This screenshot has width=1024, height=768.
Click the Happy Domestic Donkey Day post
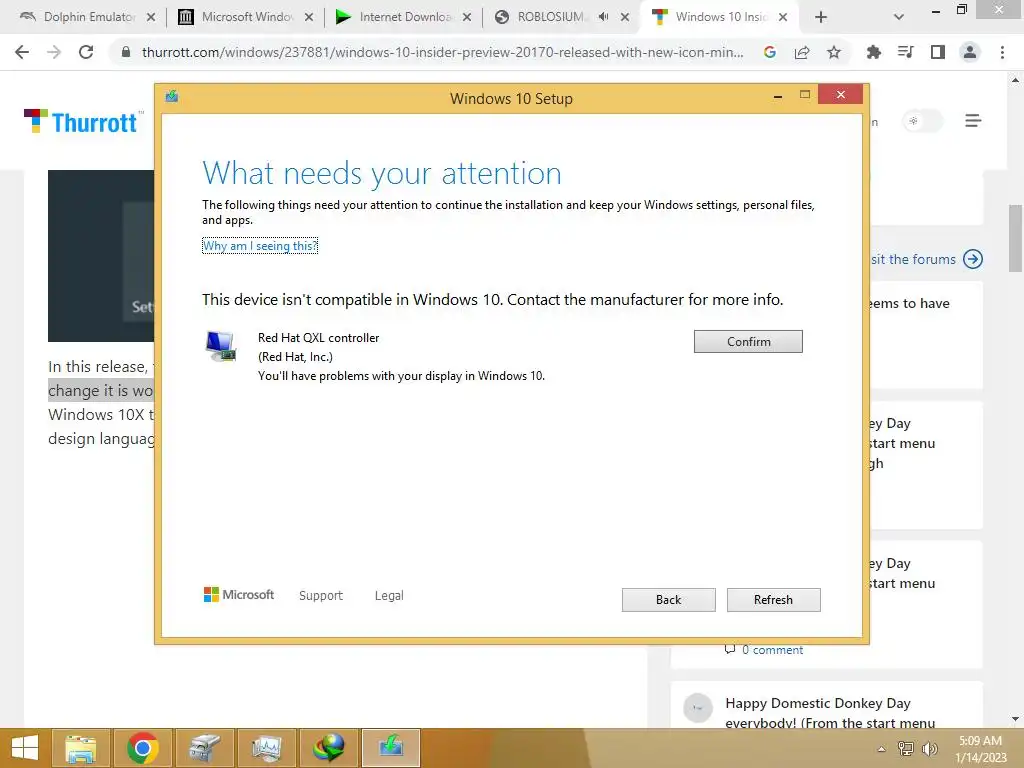click(x=830, y=712)
